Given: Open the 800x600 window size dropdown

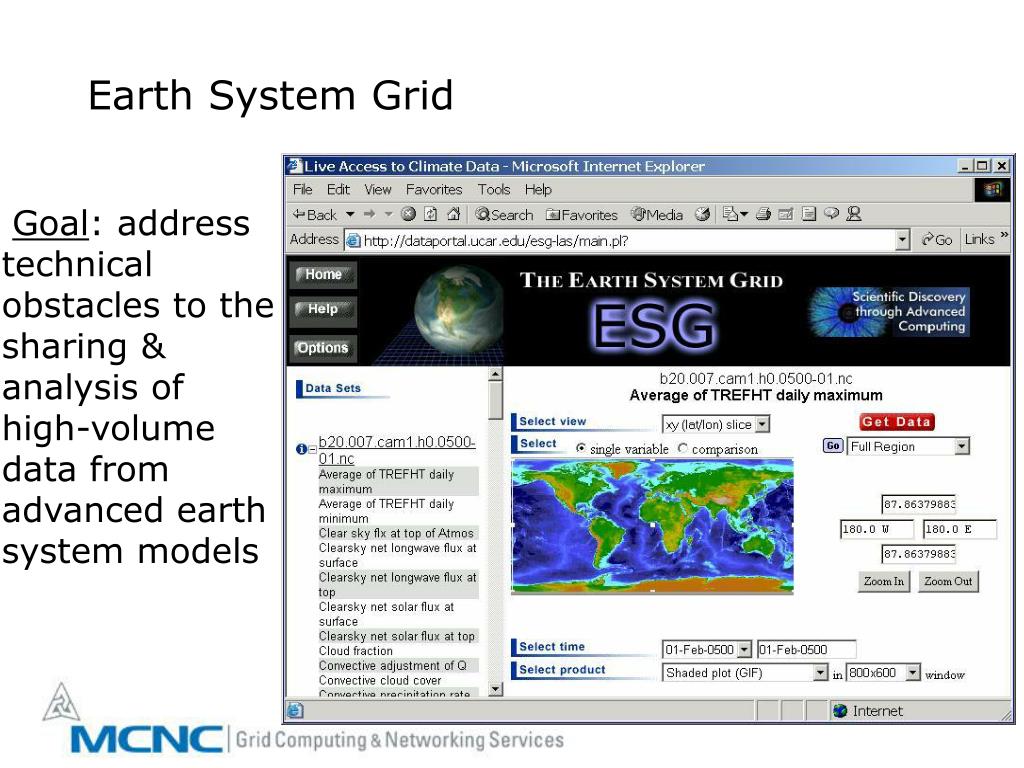Looking at the screenshot, I should 913,672.
